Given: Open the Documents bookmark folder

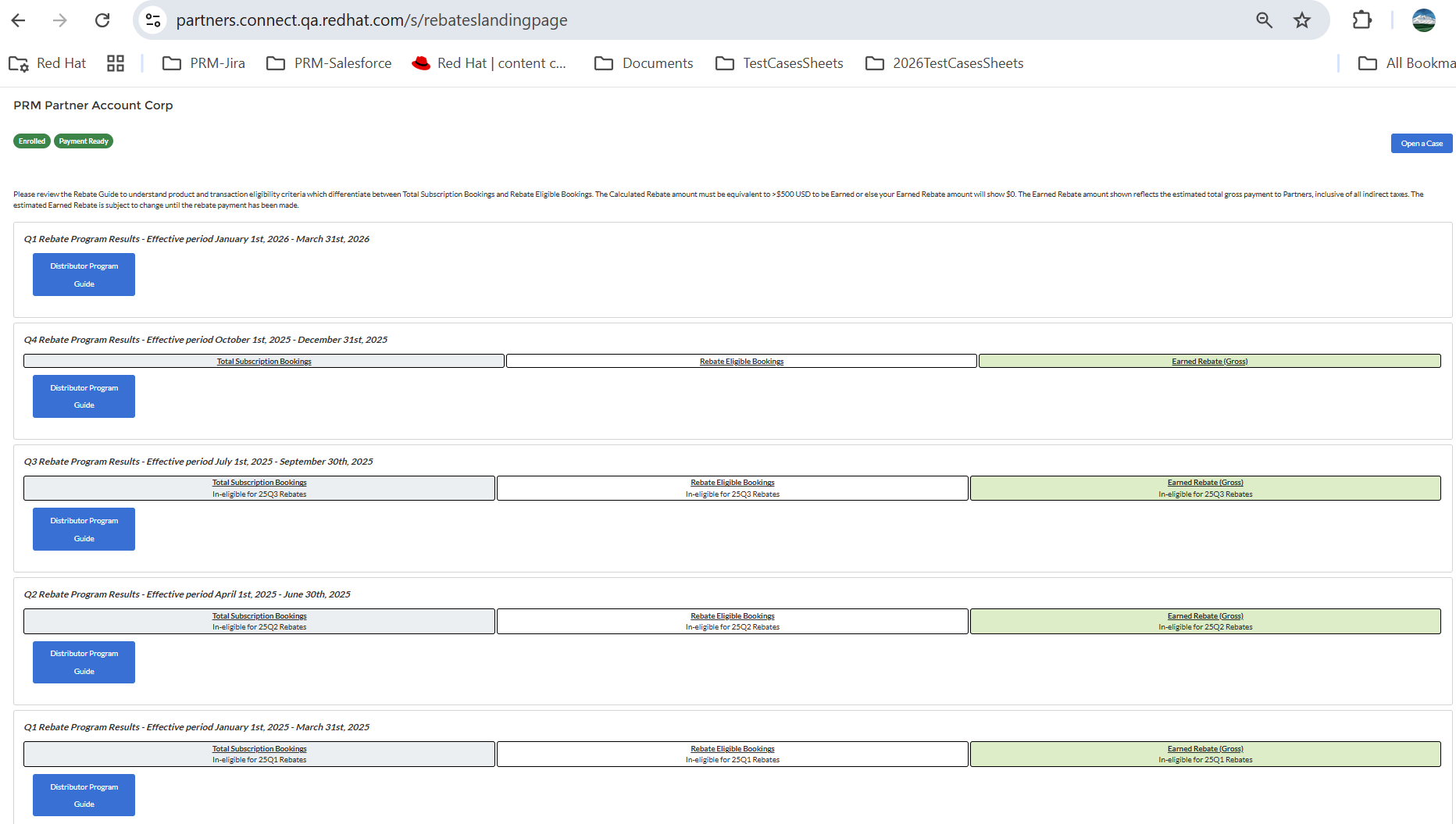Looking at the screenshot, I should 644,63.
